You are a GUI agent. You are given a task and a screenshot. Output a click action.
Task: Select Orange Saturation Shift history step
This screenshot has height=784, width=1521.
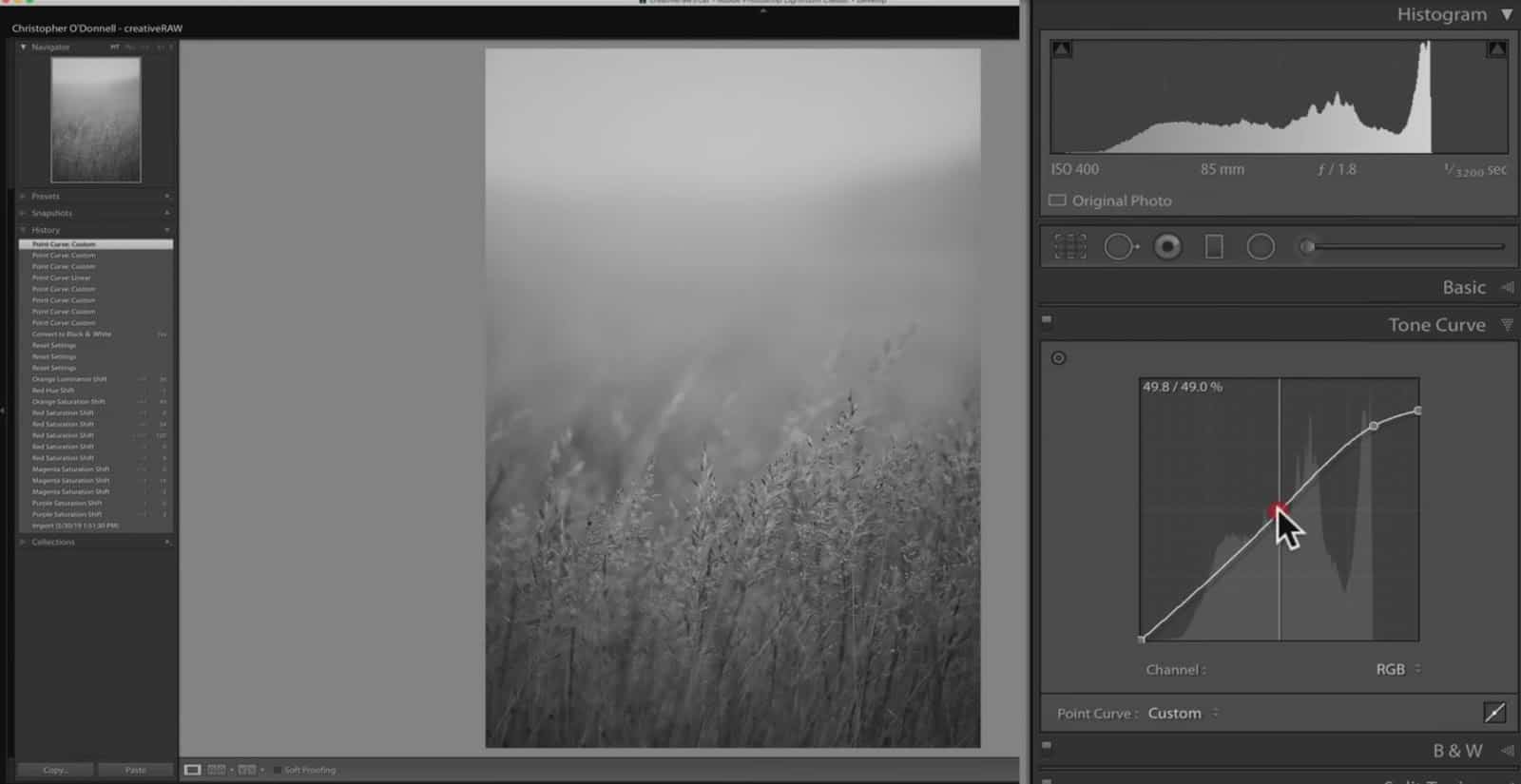[x=96, y=401]
